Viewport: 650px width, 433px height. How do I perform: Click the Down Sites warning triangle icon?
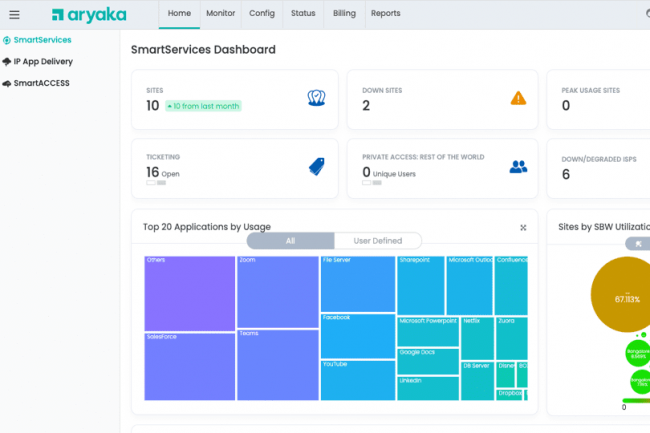518,98
